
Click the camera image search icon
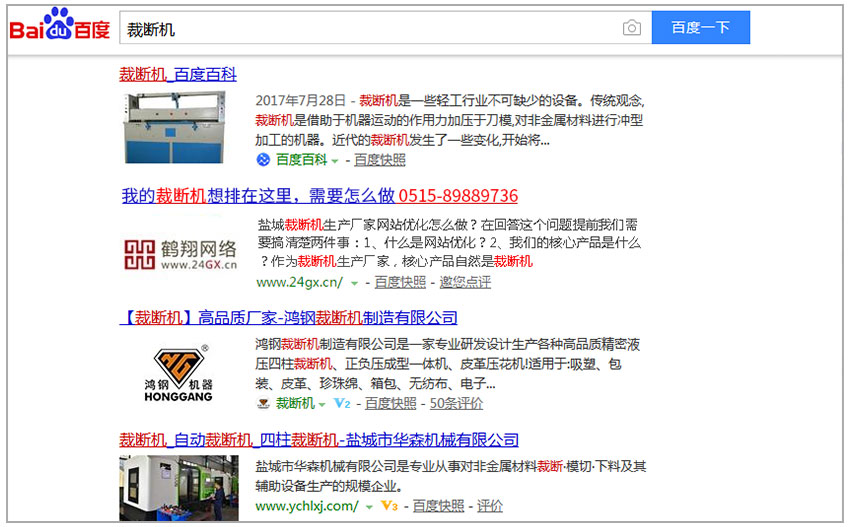click(631, 28)
